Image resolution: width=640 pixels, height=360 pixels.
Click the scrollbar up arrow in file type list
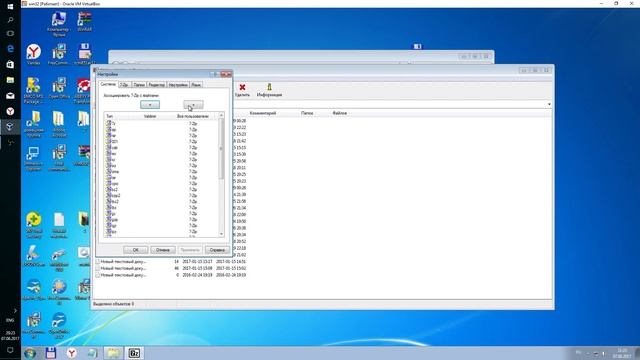(x=221, y=116)
